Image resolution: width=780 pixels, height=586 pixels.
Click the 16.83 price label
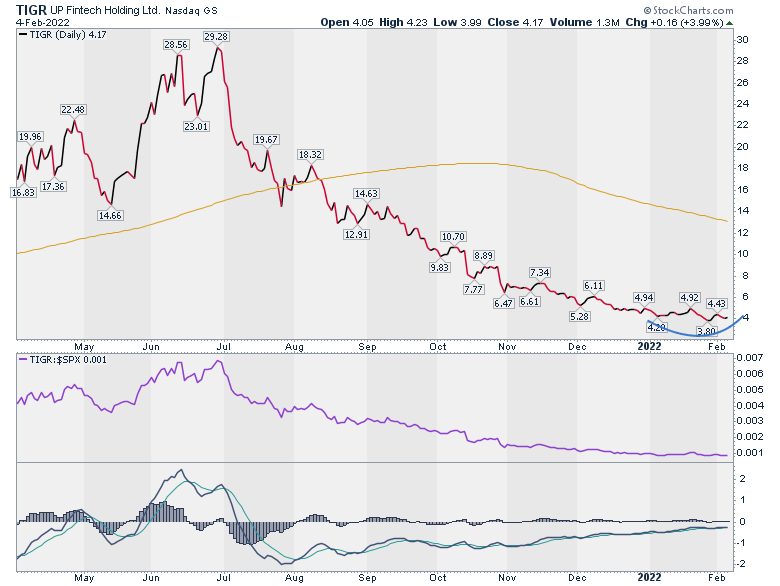click(x=23, y=193)
